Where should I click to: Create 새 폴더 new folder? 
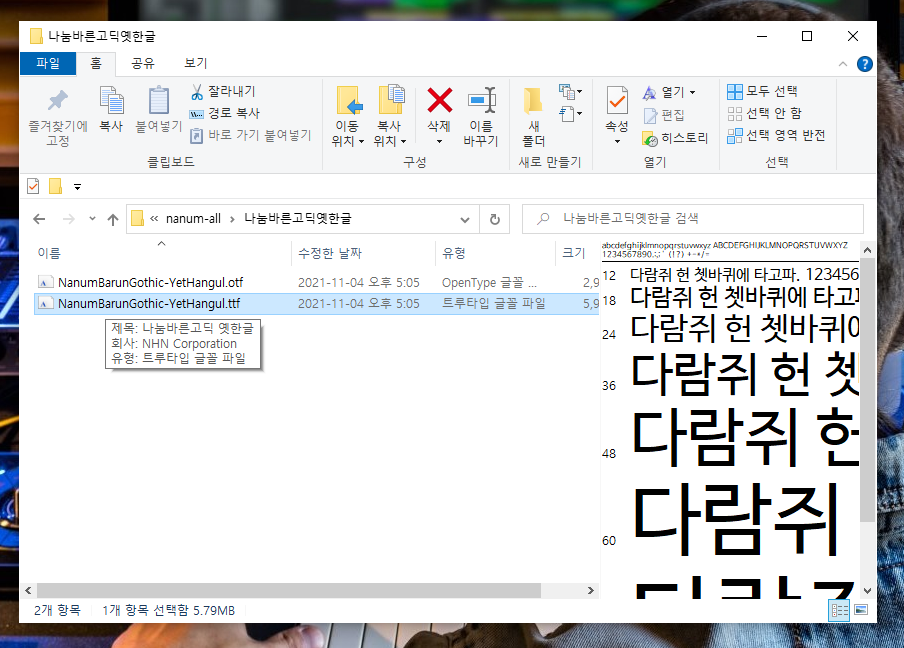click(533, 117)
